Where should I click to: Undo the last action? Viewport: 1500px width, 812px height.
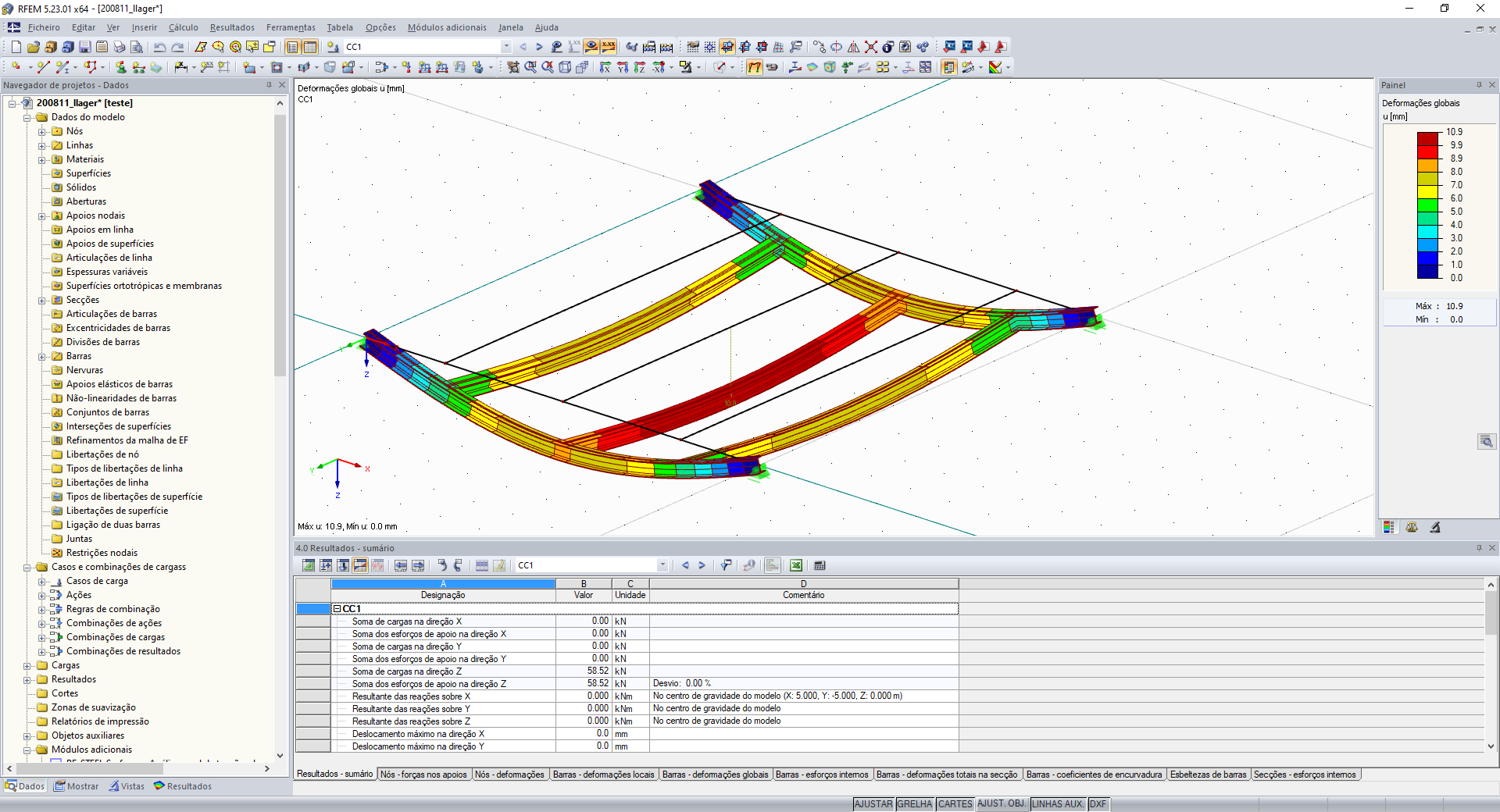[160, 47]
